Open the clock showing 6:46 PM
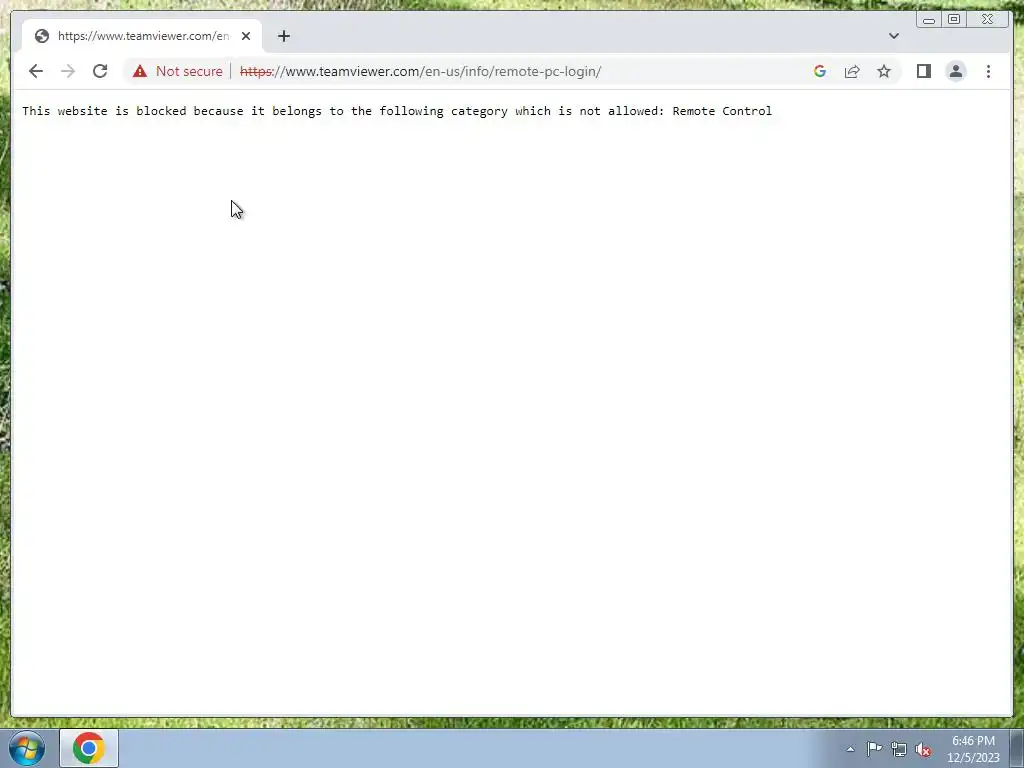1024x768 pixels. pyautogui.click(x=973, y=749)
